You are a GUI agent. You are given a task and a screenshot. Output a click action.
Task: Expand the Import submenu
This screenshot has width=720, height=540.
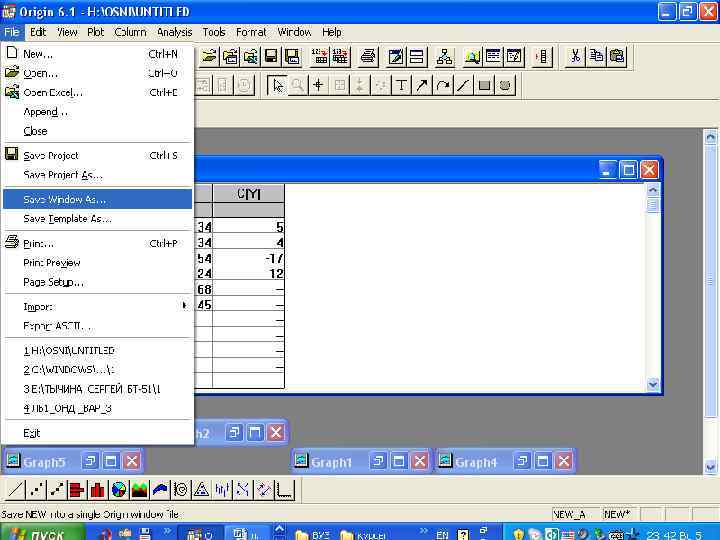point(97,307)
